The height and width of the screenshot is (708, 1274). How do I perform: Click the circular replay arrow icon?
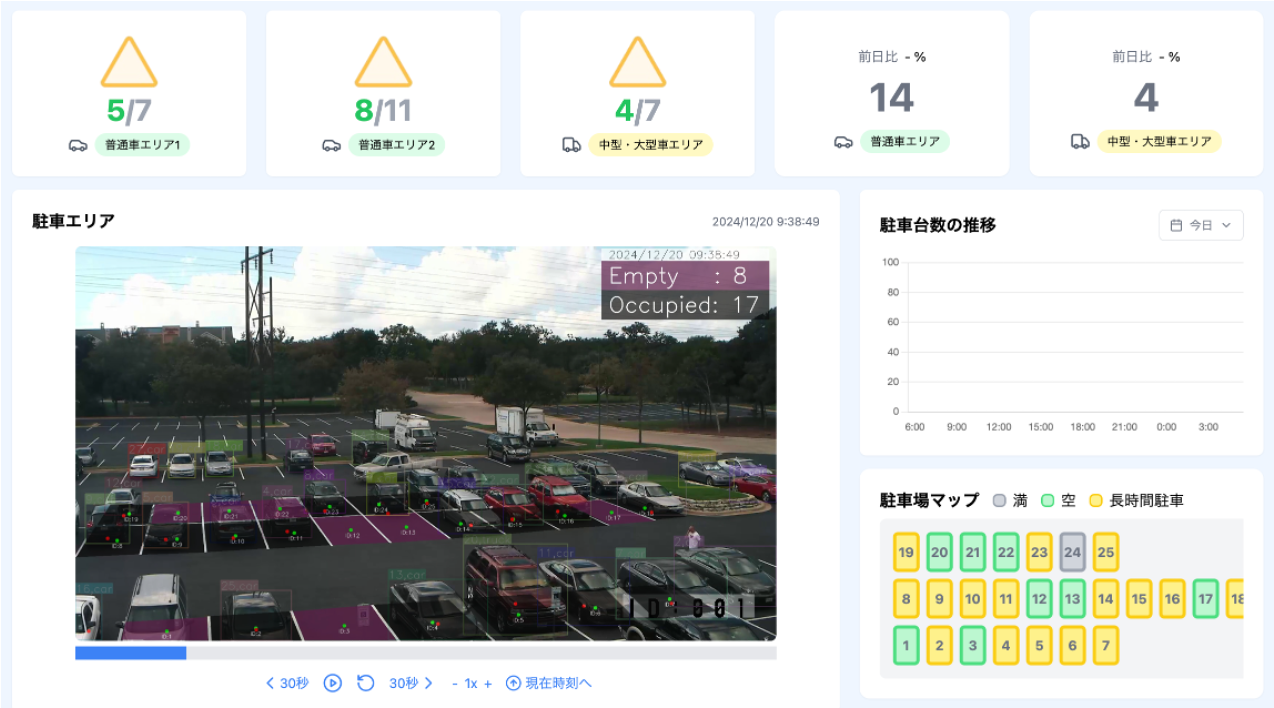pyautogui.click(x=366, y=683)
